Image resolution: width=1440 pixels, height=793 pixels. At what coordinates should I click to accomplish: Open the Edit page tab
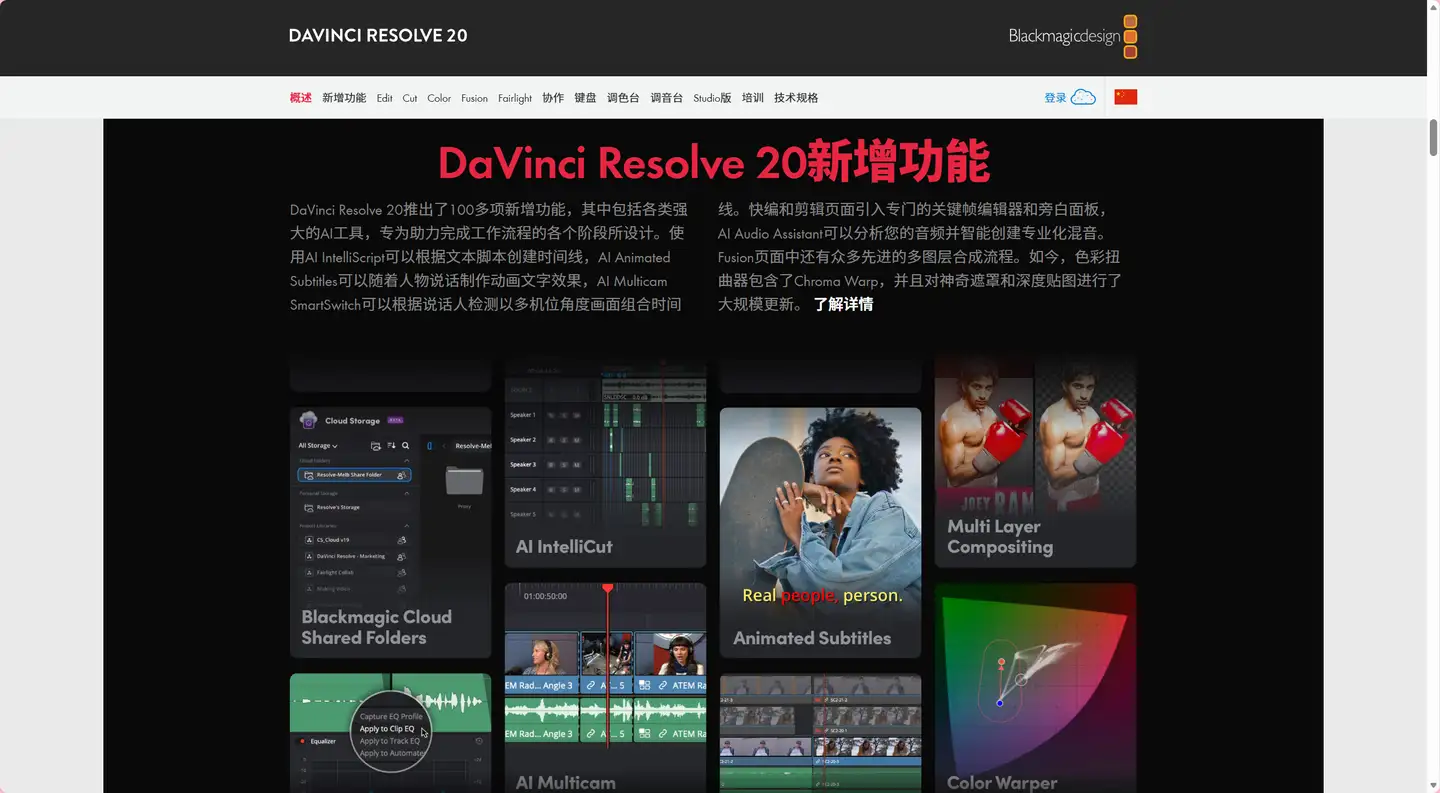(x=384, y=98)
